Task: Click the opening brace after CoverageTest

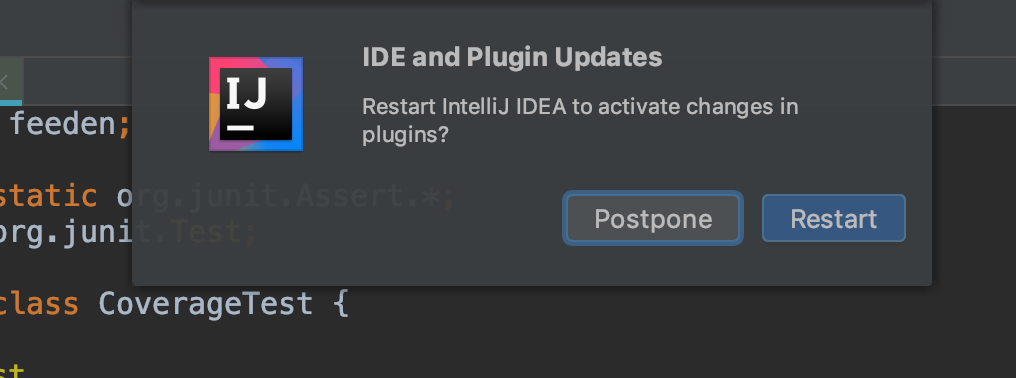Action: click(x=341, y=303)
